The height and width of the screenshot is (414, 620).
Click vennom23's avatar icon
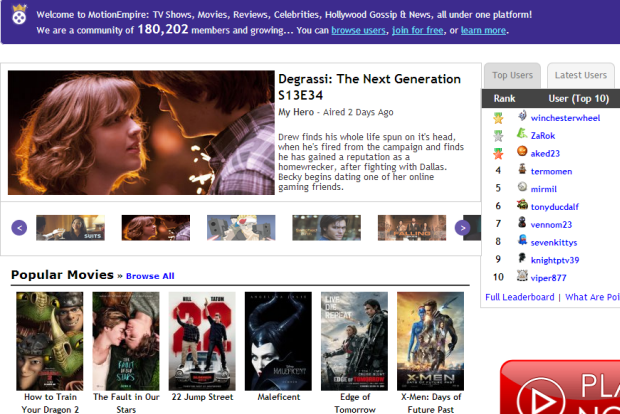pos(522,222)
